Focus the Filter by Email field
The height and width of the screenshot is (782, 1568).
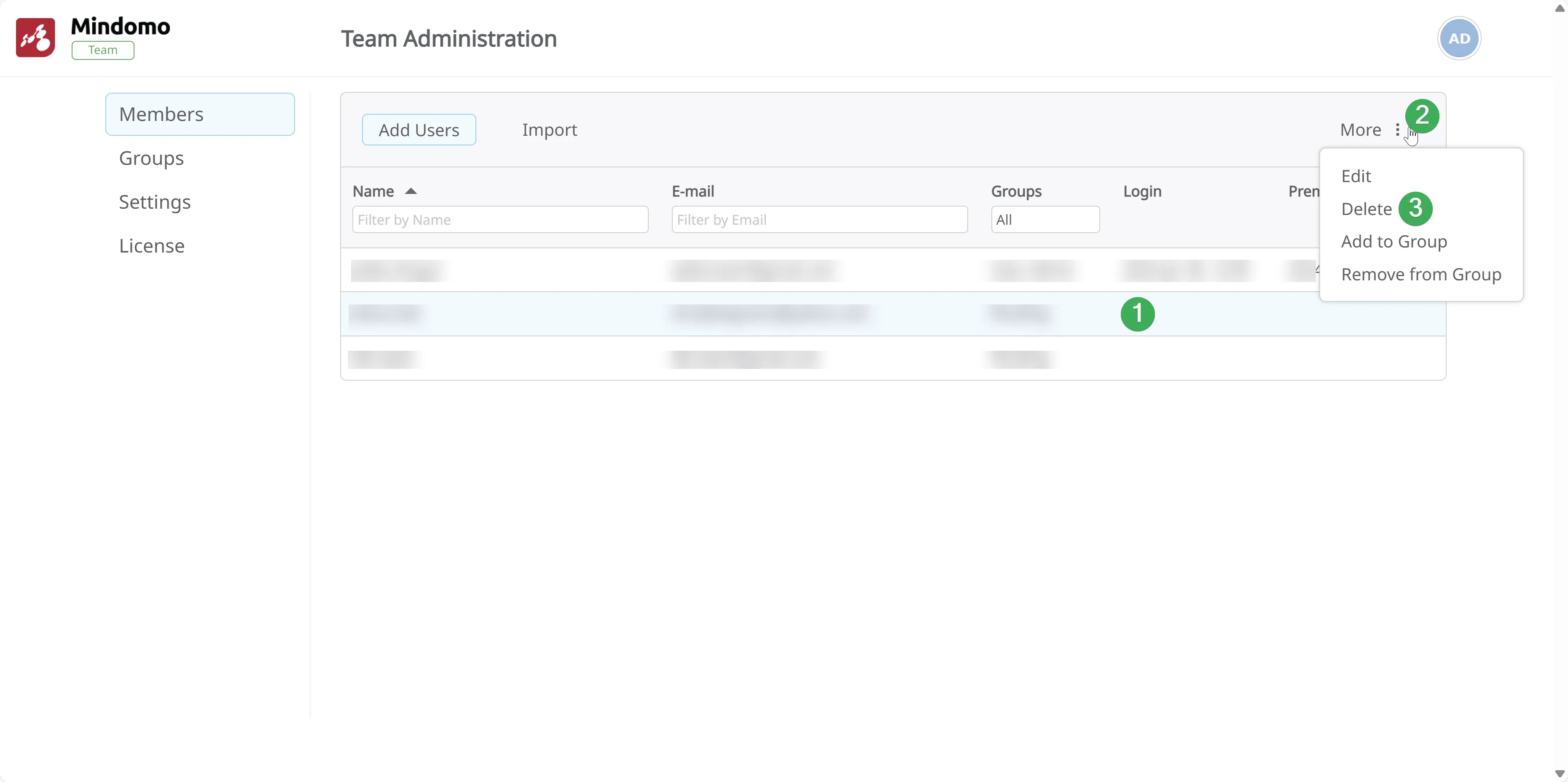(819, 220)
